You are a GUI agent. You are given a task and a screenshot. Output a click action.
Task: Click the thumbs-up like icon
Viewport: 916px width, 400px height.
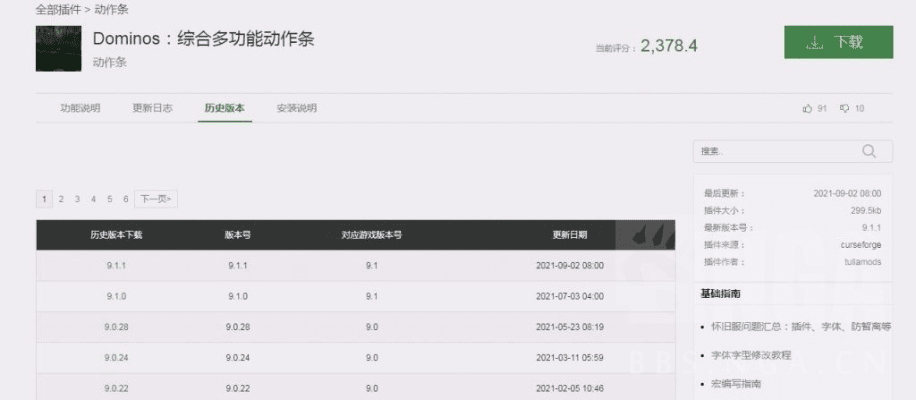click(x=807, y=108)
